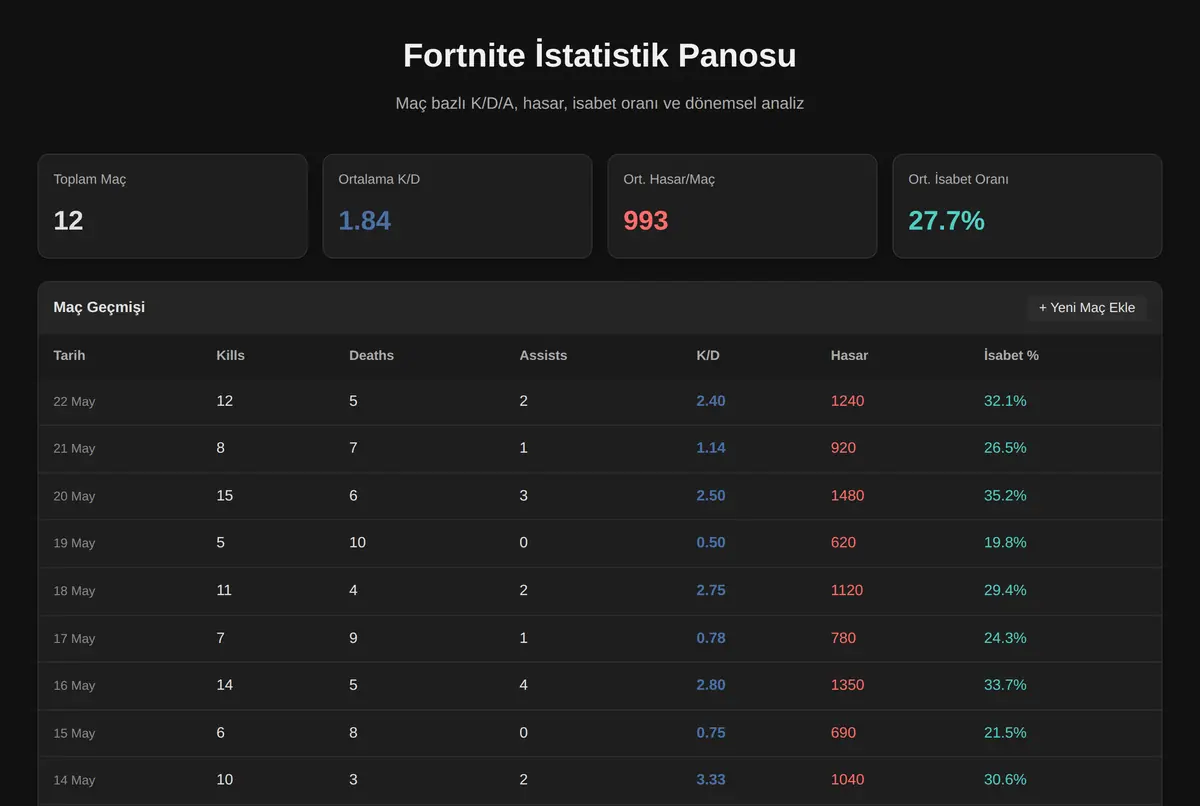Select the 'İsabet %' column header
1200x806 pixels.
pos(1012,355)
